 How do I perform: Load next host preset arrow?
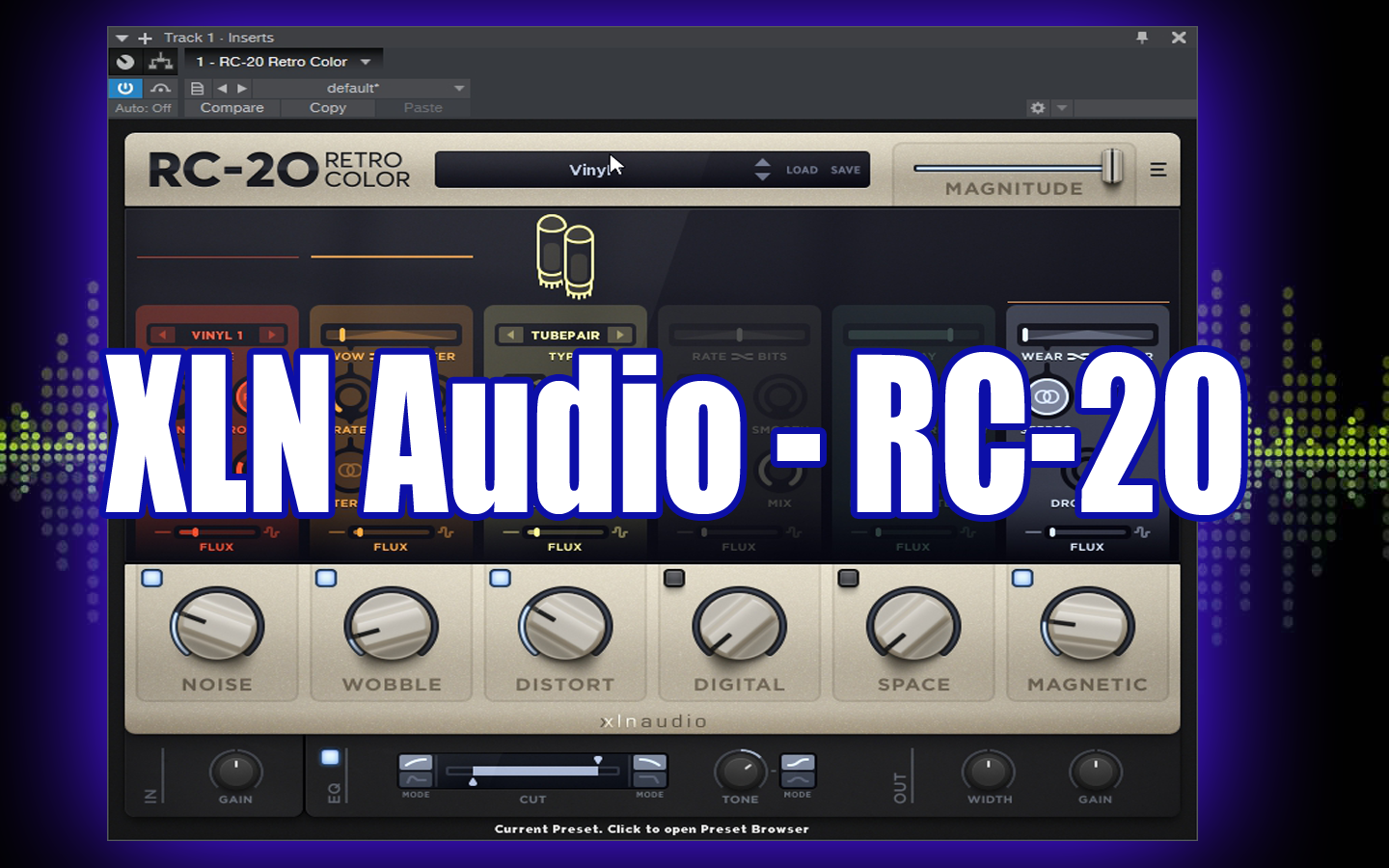pos(242,88)
